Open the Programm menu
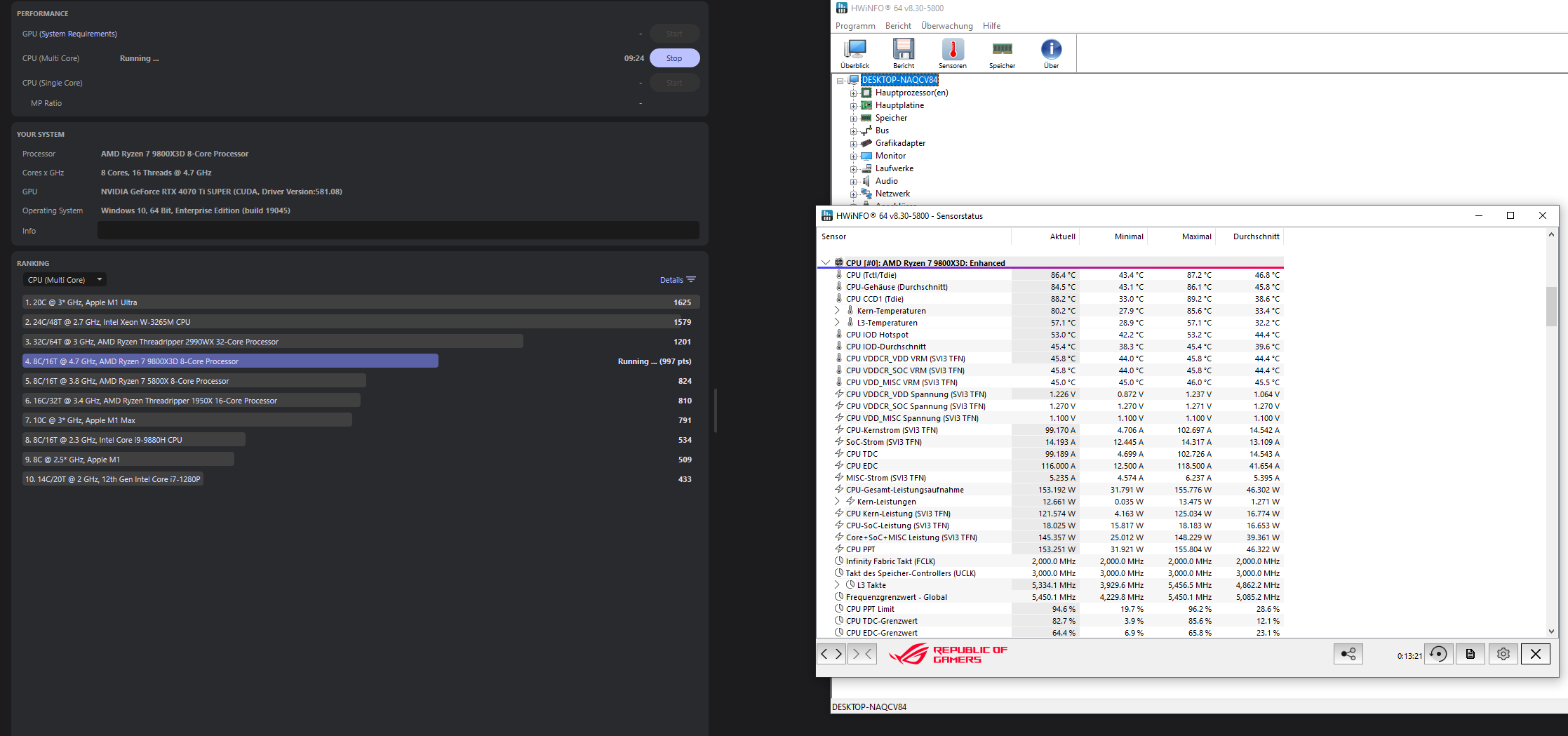1568x736 pixels. (855, 26)
